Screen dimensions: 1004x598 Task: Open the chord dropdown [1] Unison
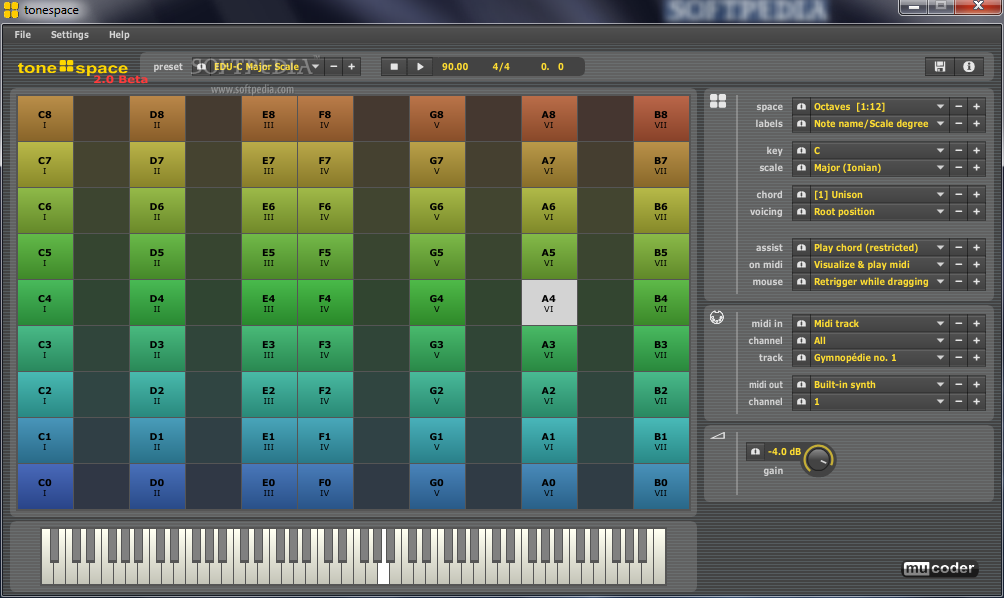tap(878, 195)
